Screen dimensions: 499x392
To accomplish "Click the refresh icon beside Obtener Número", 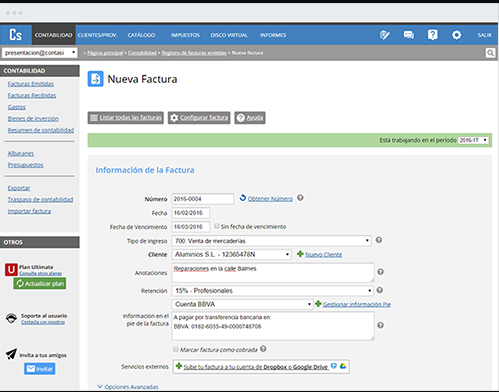I will click(x=243, y=198).
